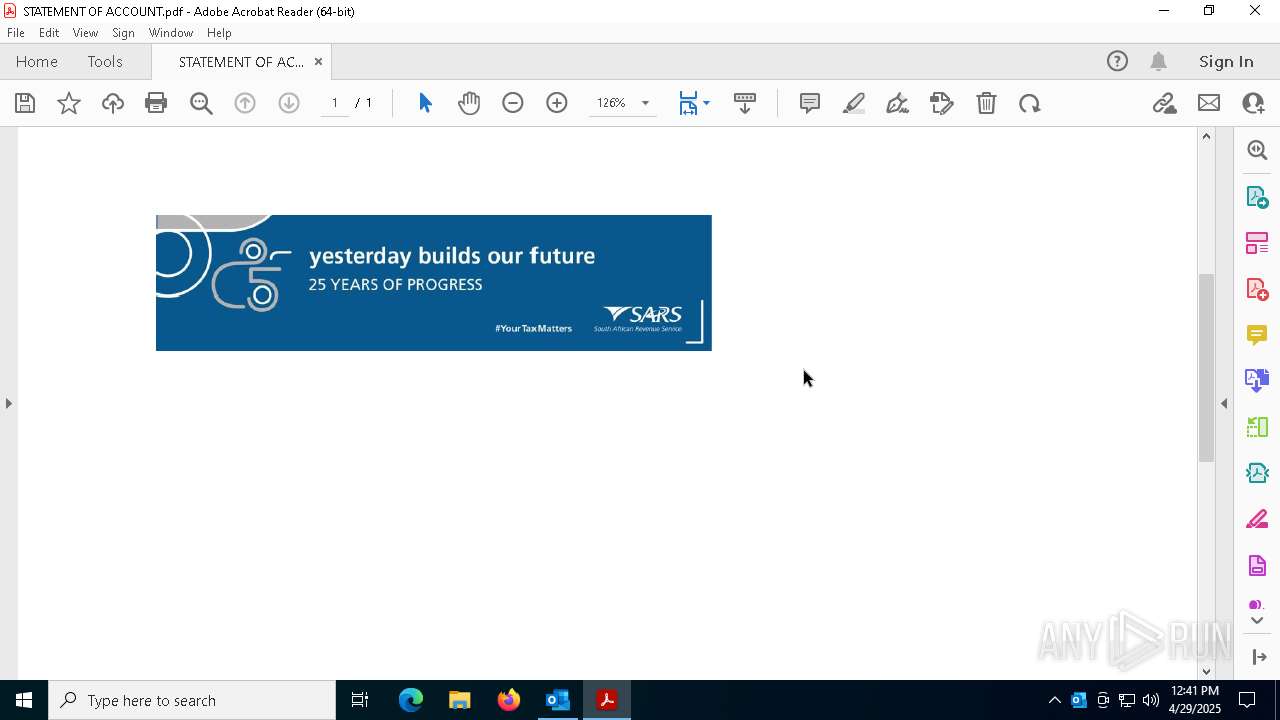Click scrollbar down arrow
Screen dimensions: 1280x720
coord(1206,671)
